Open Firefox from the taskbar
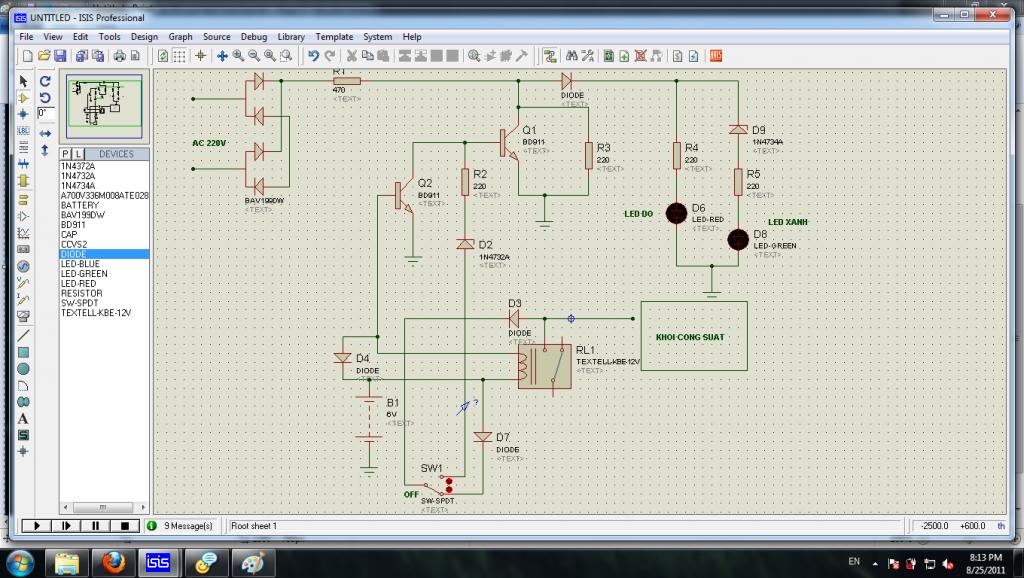 pyautogui.click(x=113, y=561)
